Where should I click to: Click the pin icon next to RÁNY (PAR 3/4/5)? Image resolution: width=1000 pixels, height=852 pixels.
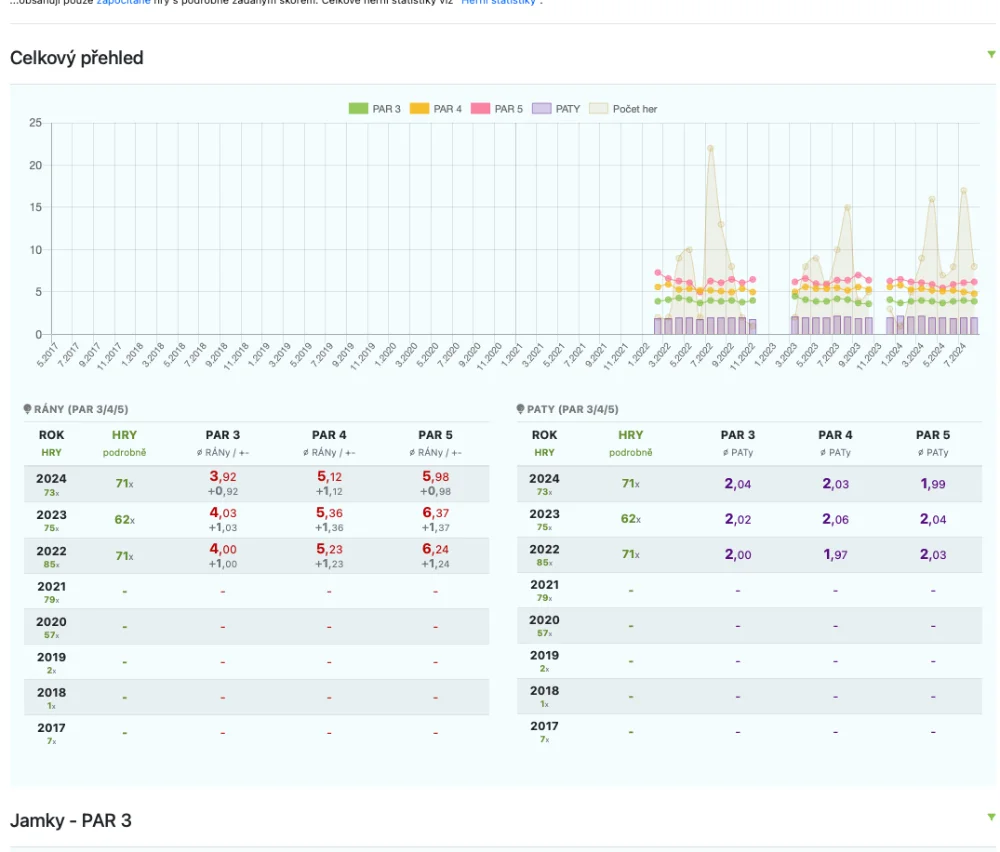click(27, 409)
